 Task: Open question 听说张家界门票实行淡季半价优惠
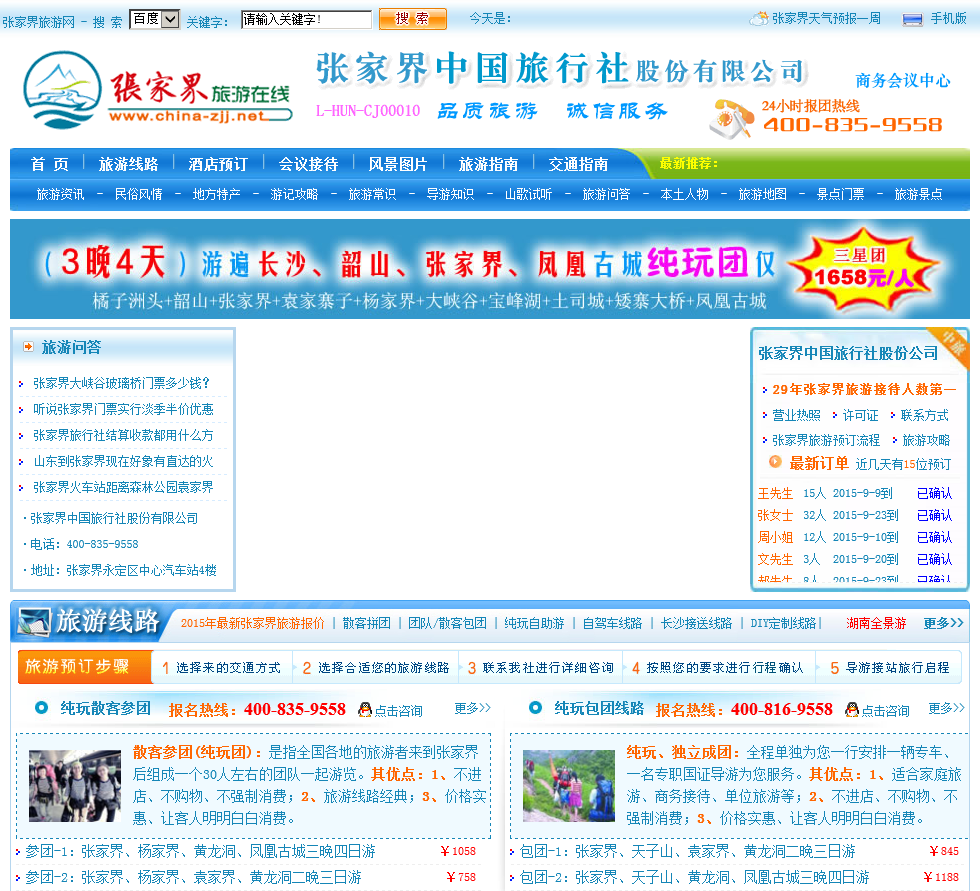123,409
